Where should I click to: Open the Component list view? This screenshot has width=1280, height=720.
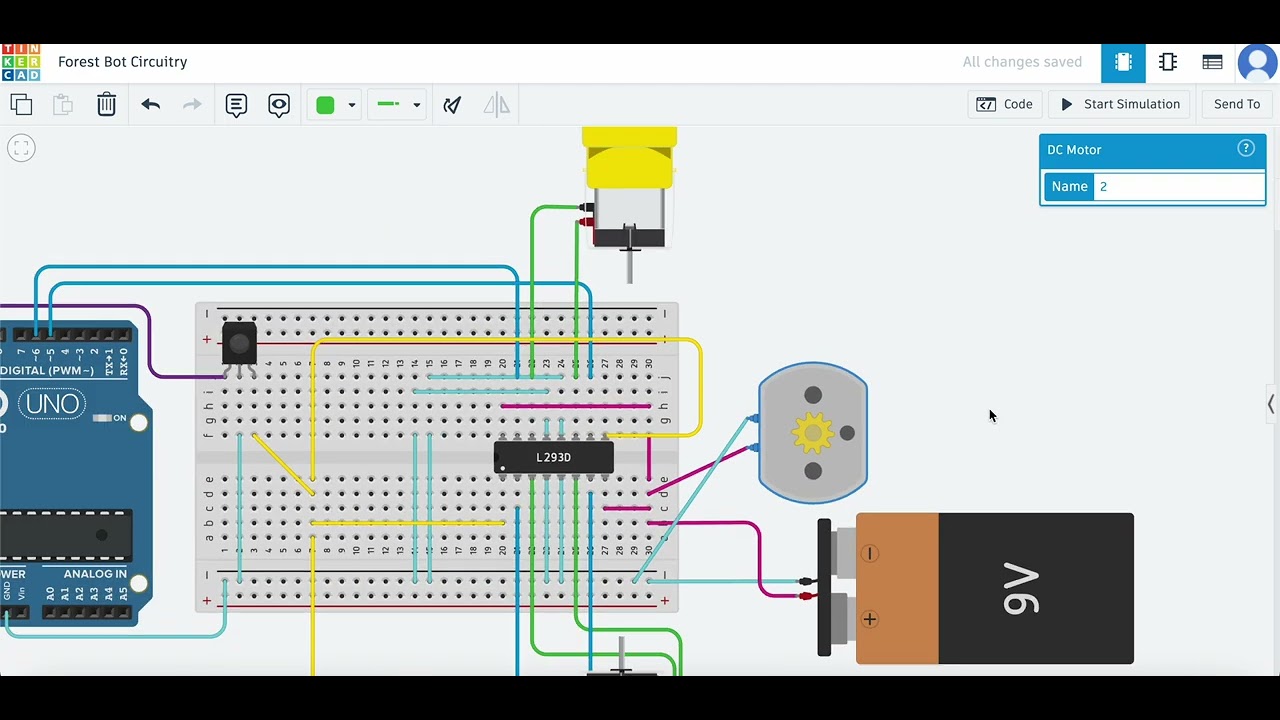click(1213, 62)
